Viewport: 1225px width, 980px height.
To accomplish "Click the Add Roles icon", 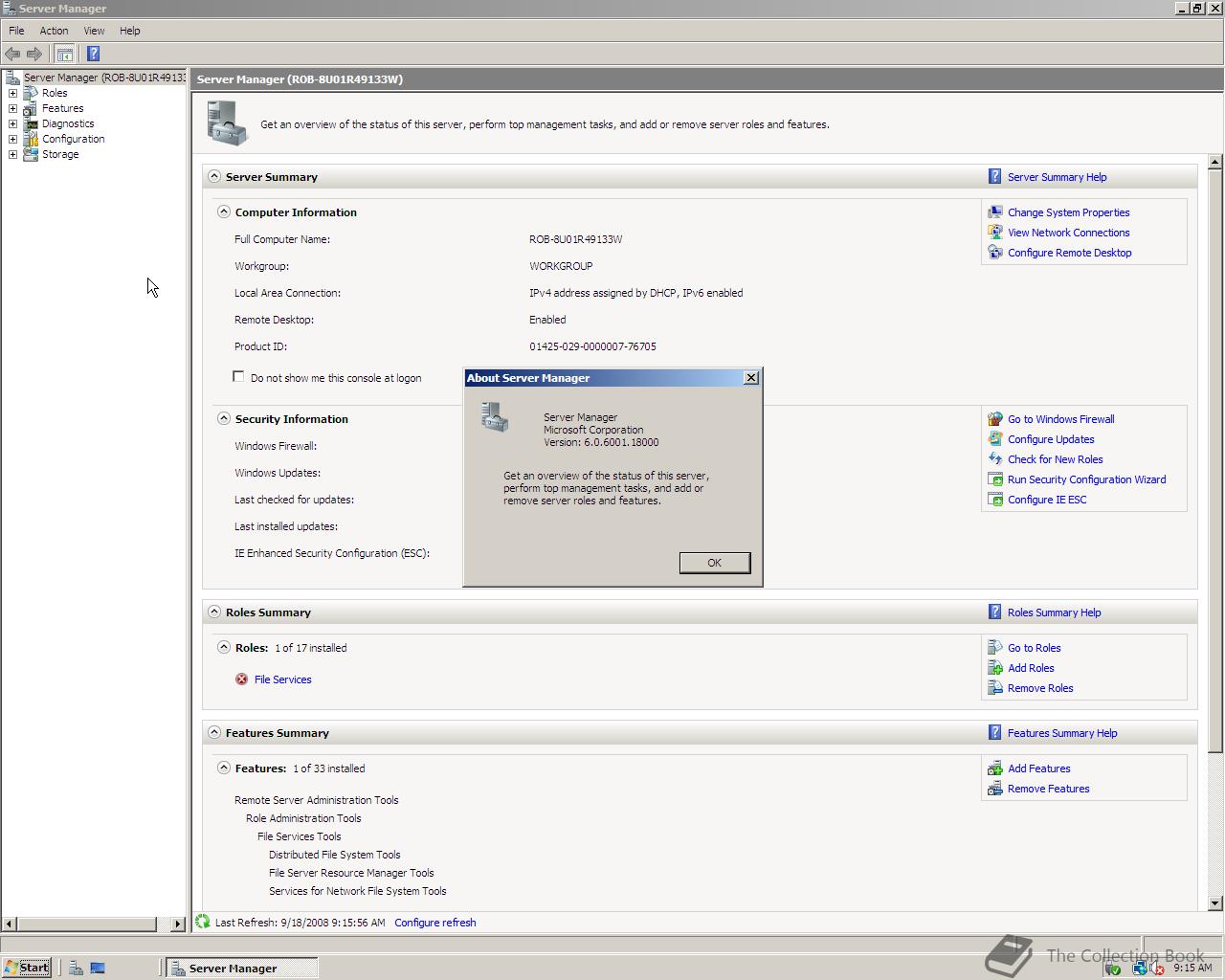I will pos(995,668).
